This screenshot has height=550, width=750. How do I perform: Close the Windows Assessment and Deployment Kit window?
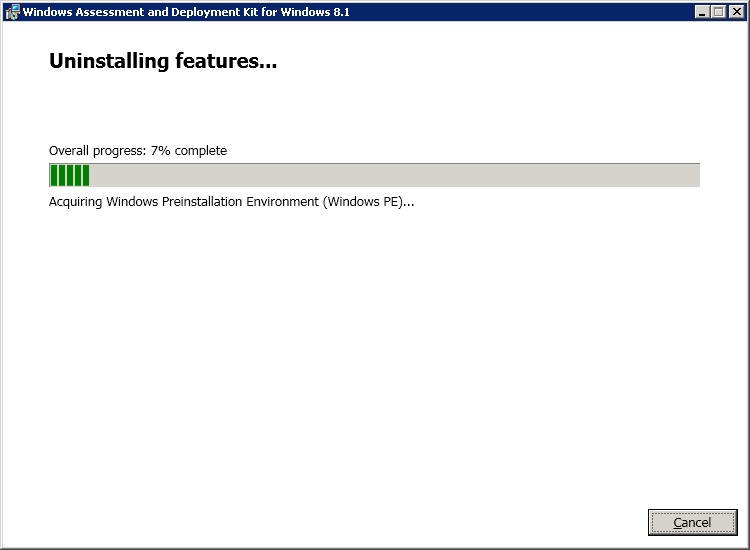coord(735,12)
